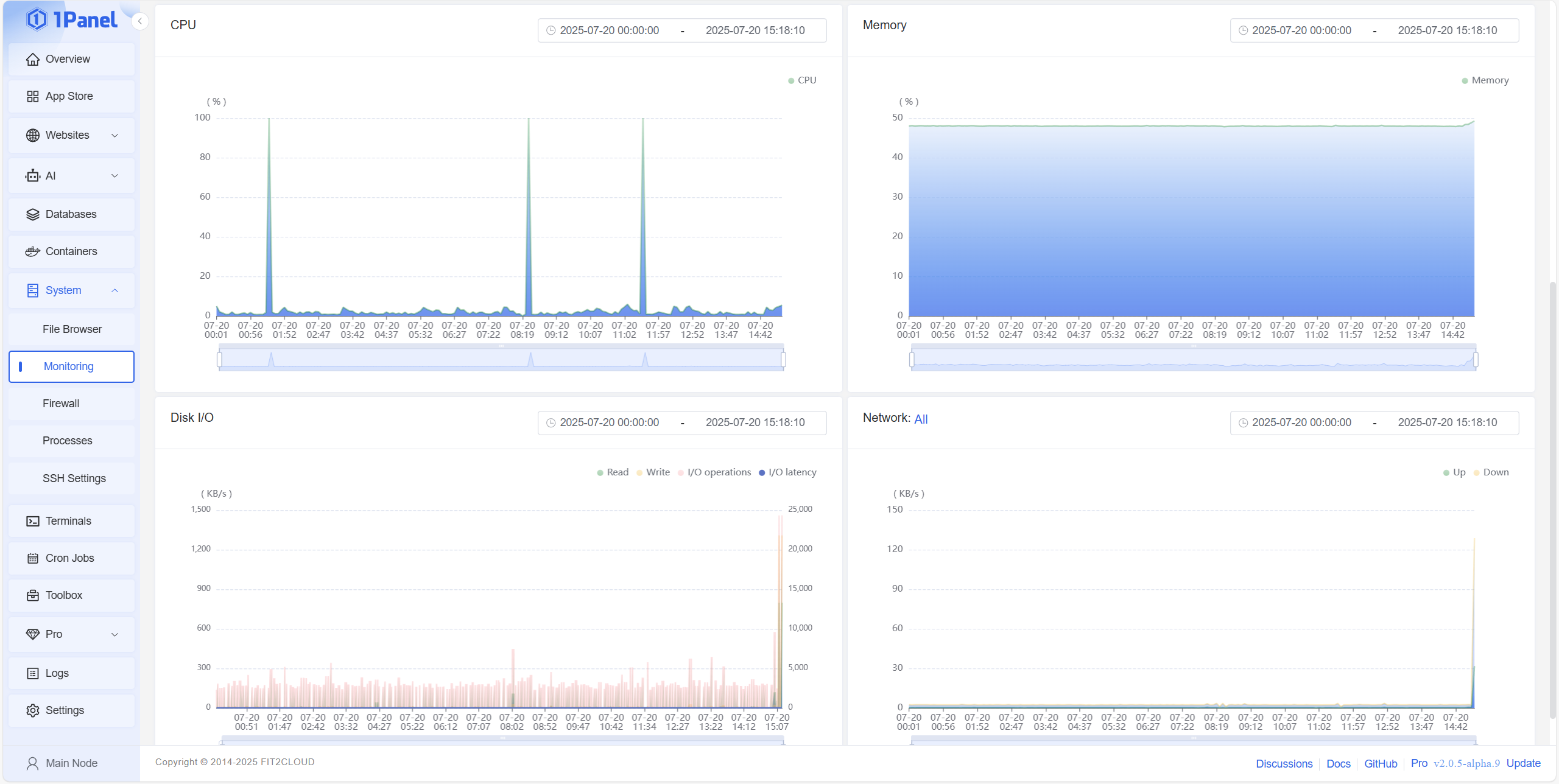This screenshot has width=1559, height=784.
Task: Open the Processes menu item
Action: click(67, 441)
